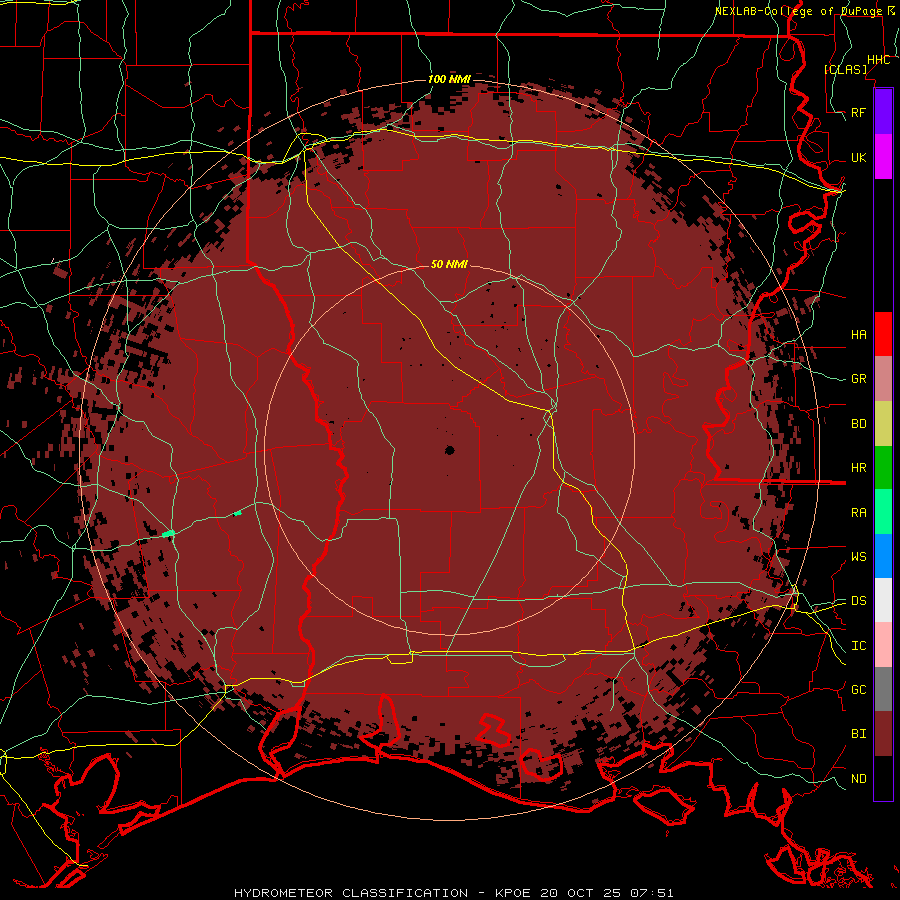This screenshot has height=900, width=900.
Task: Select the brown BI legend swatch
Action: coord(883,734)
